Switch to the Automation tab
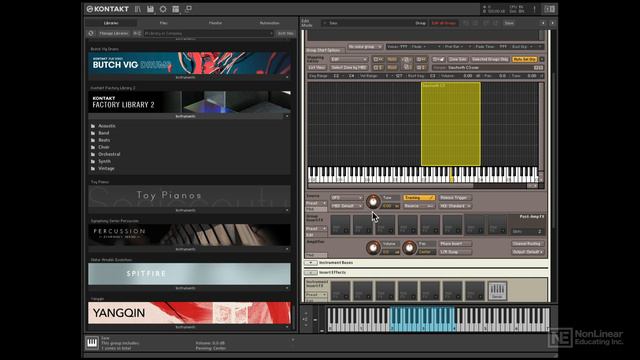The width and height of the screenshot is (640, 360). [270, 23]
